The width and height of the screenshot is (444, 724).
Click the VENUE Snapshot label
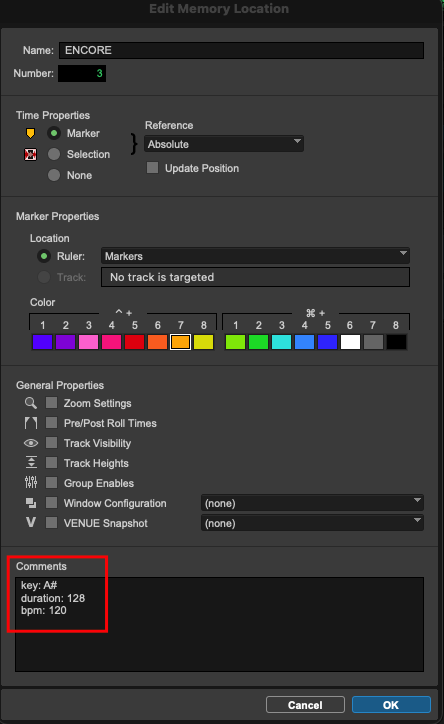[x=106, y=523]
